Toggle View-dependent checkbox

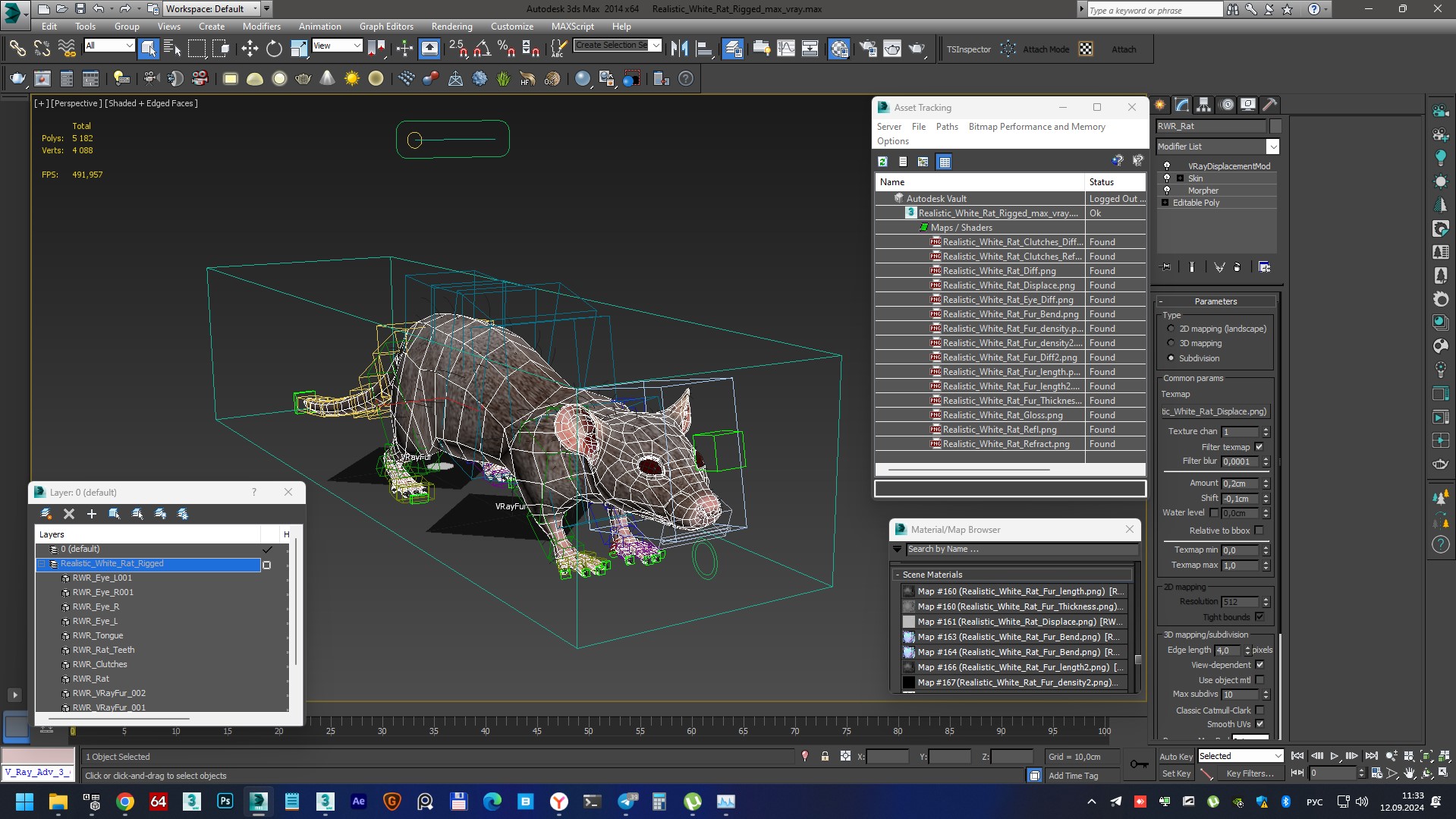(x=1259, y=665)
